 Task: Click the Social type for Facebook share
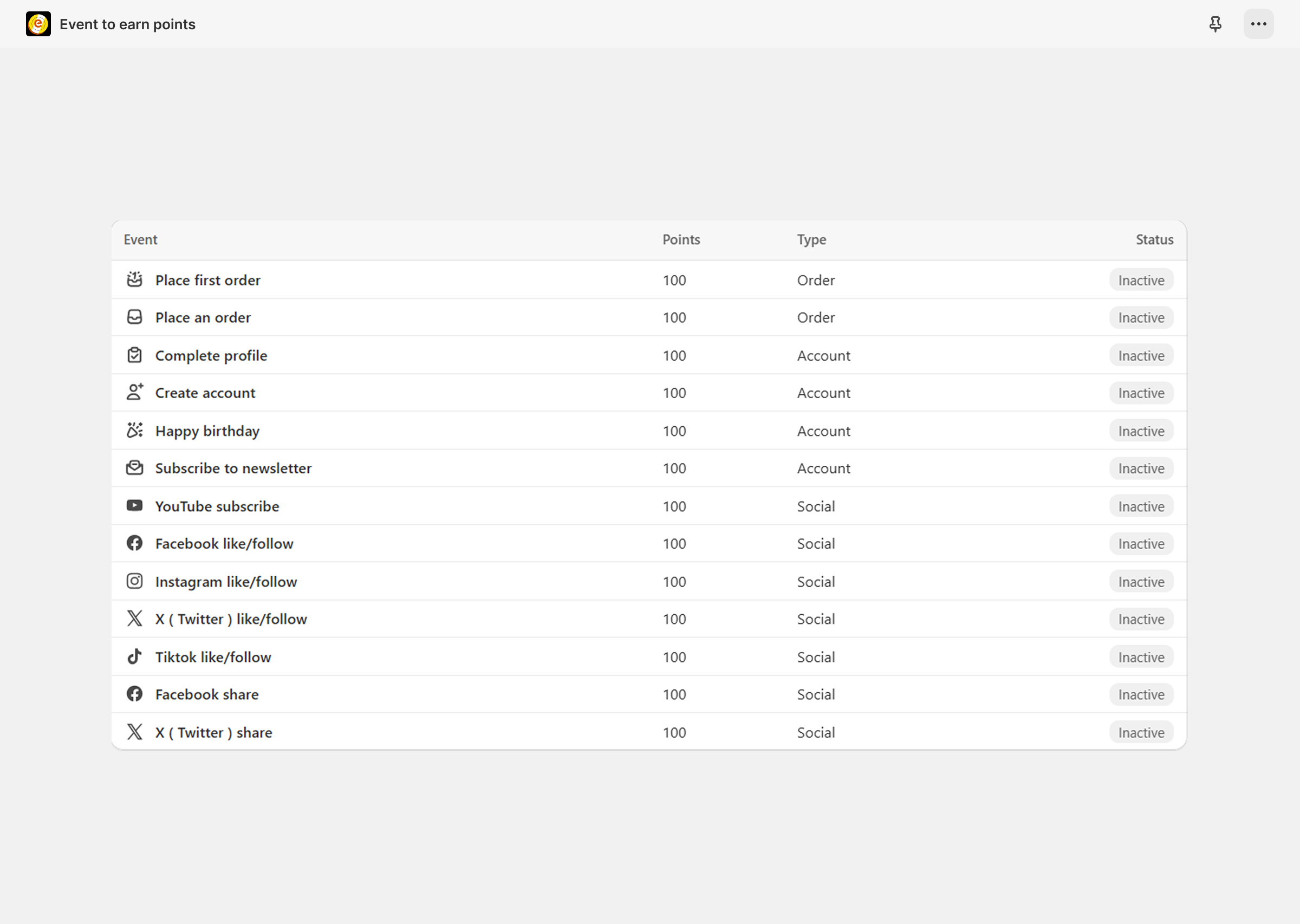(x=816, y=695)
